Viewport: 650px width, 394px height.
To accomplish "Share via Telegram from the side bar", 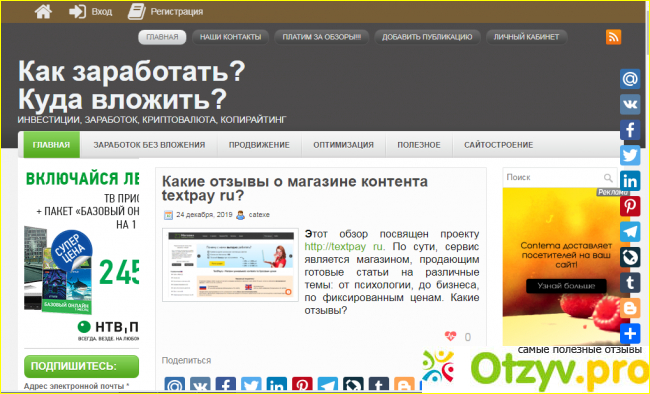I will tap(630, 232).
